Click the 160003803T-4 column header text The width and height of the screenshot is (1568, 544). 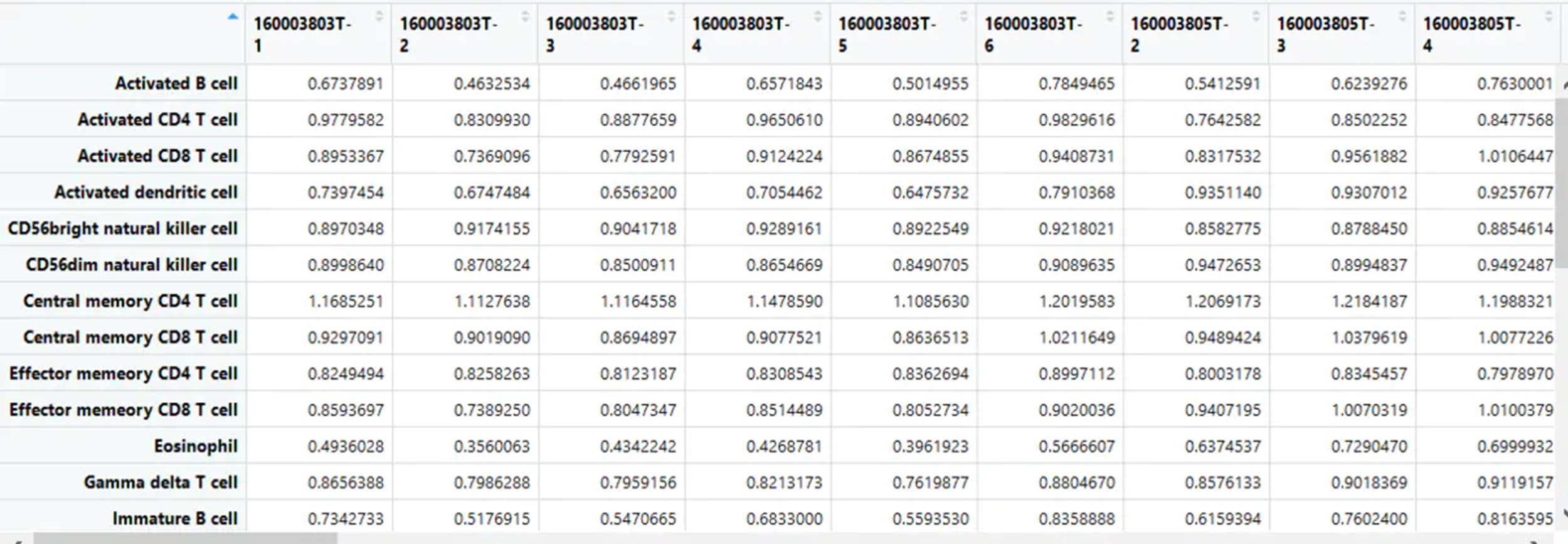(741, 35)
